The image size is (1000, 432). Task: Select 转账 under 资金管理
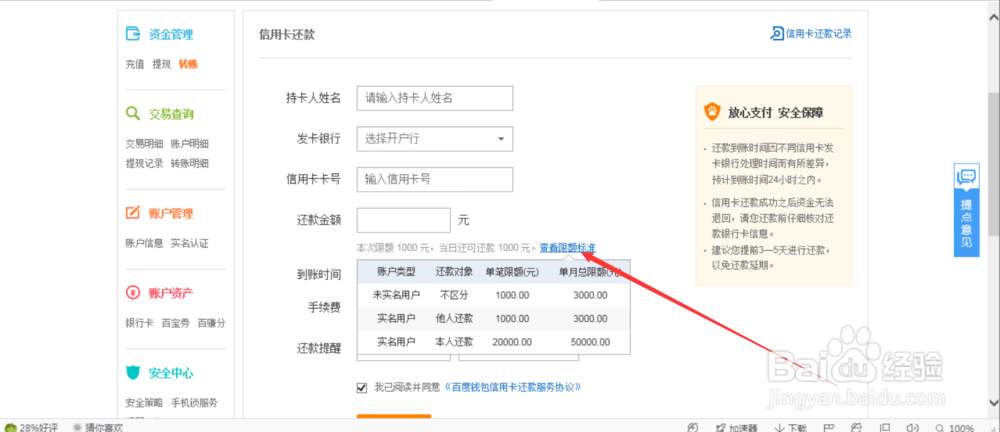pos(189,64)
